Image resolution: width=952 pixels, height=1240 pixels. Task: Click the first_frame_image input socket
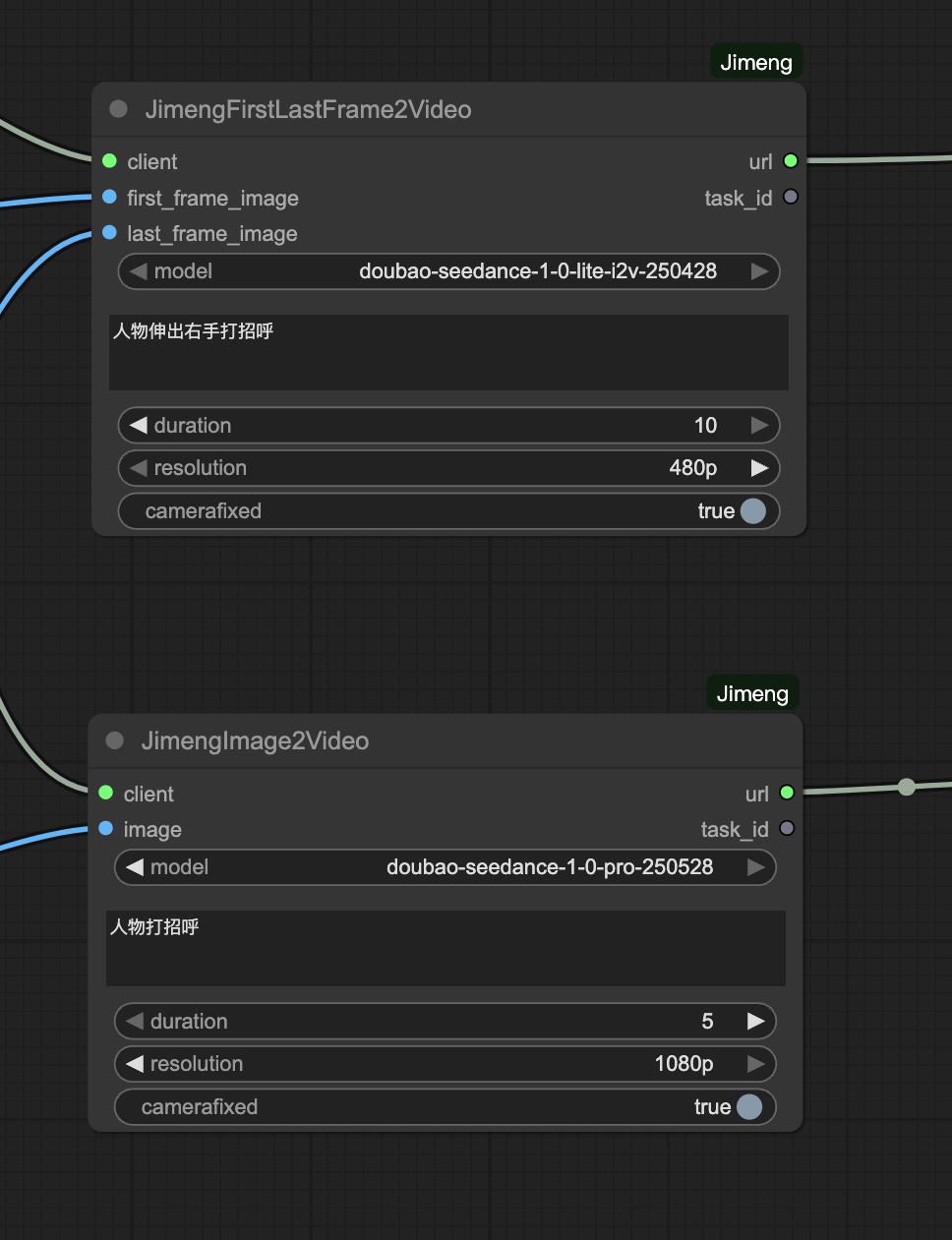point(109,198)
